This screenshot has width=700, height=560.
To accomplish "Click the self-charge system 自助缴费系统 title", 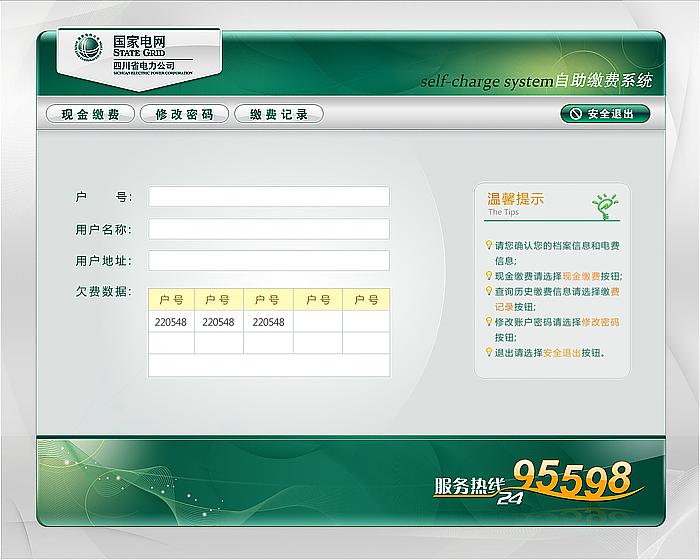I will point(536,81).
